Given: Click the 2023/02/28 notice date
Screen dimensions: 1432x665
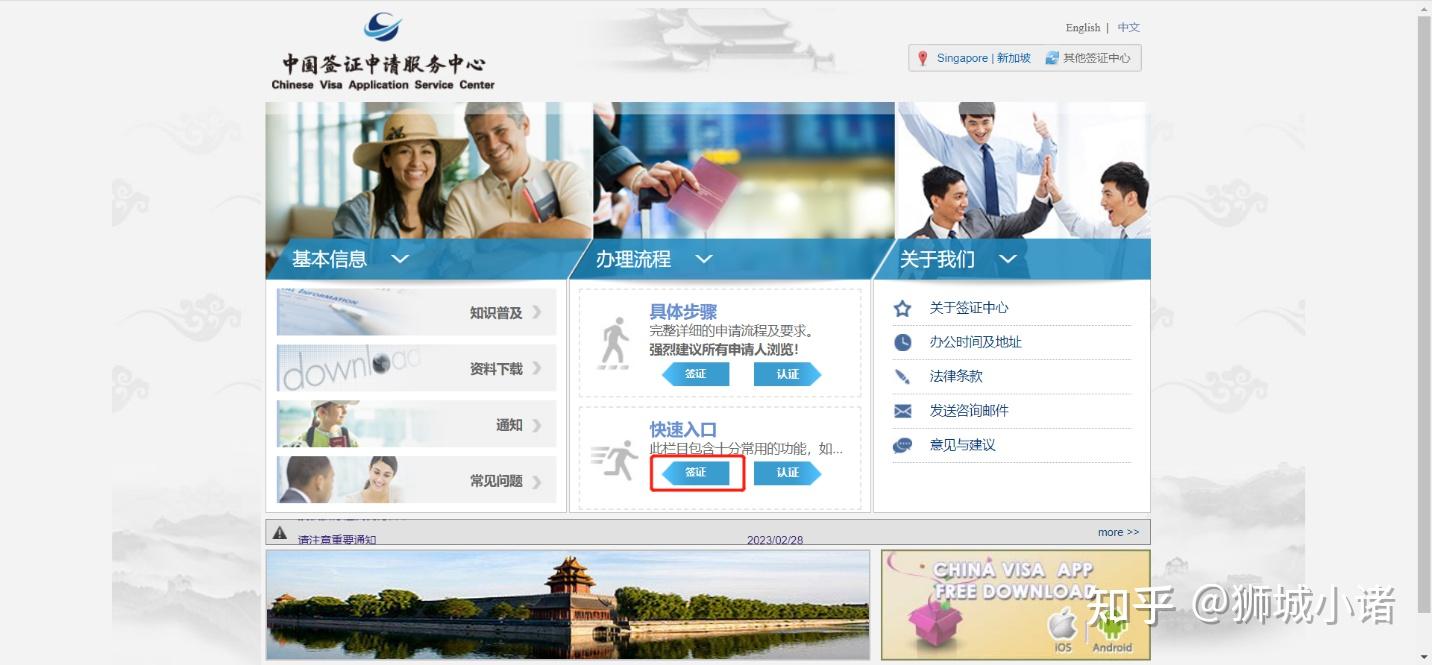Looking at the screenshot, I should (775, 540).
